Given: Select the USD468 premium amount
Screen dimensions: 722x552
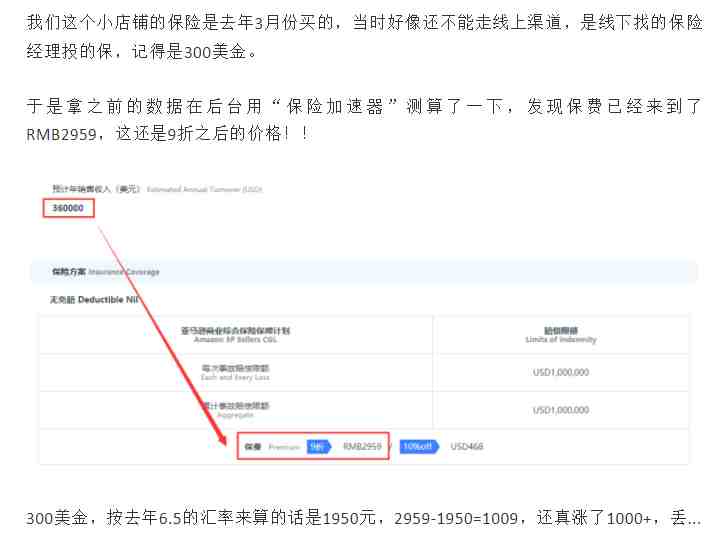Looking at the screenshot, I should (x=466, y=447).
